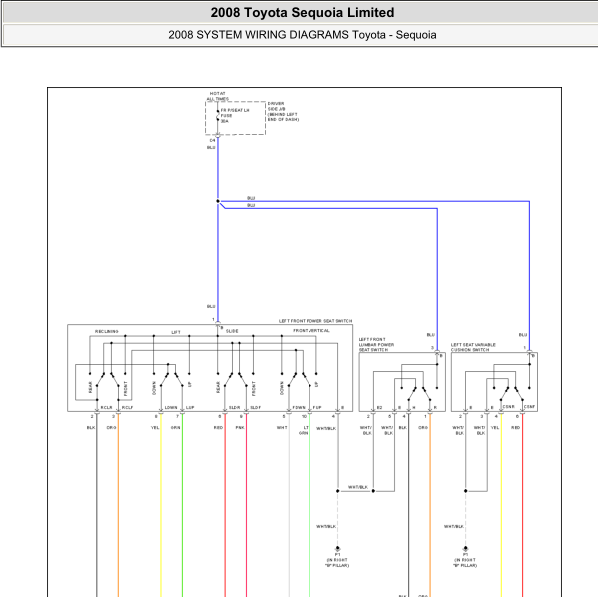Select '2008 SYSTEM WIRING DIAGRAMS Toyota - Sequoia' subtitle

tap(302, 35)
